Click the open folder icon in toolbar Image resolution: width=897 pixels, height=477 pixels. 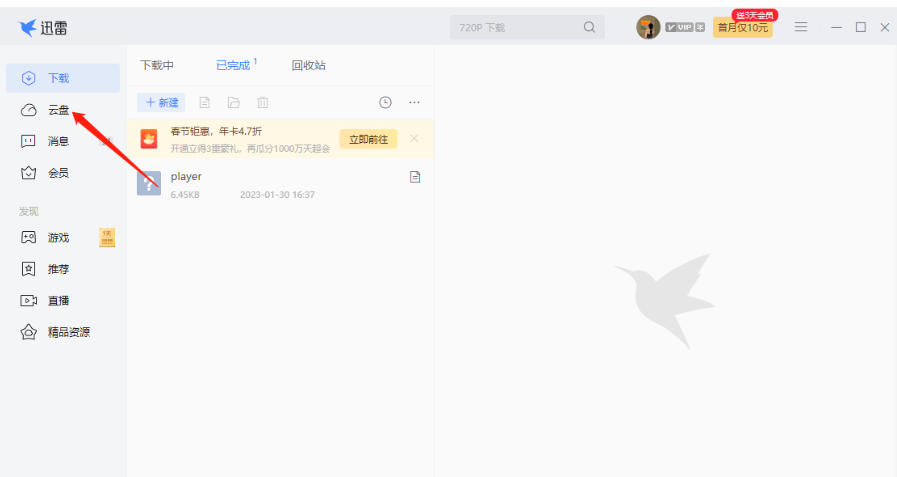tap(233, 102)
